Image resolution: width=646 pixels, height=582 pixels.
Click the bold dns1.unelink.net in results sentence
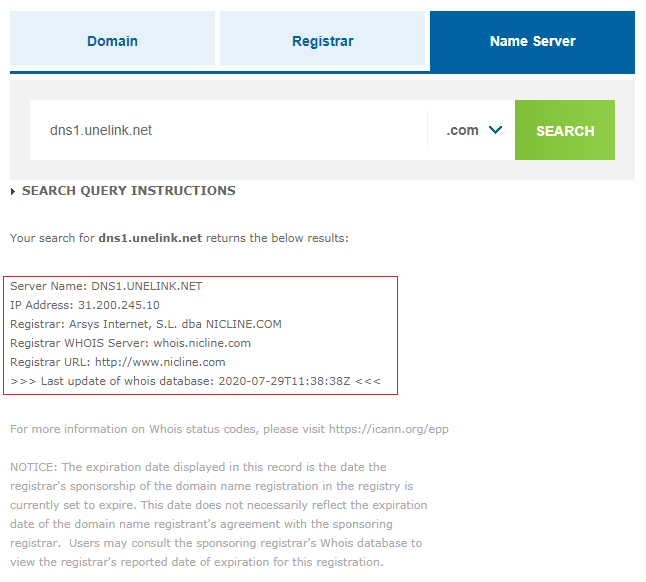point(150,238)
